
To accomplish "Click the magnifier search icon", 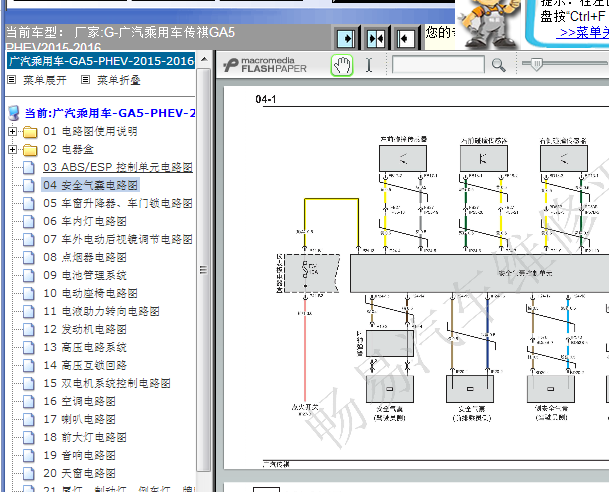I will [498, 65].
